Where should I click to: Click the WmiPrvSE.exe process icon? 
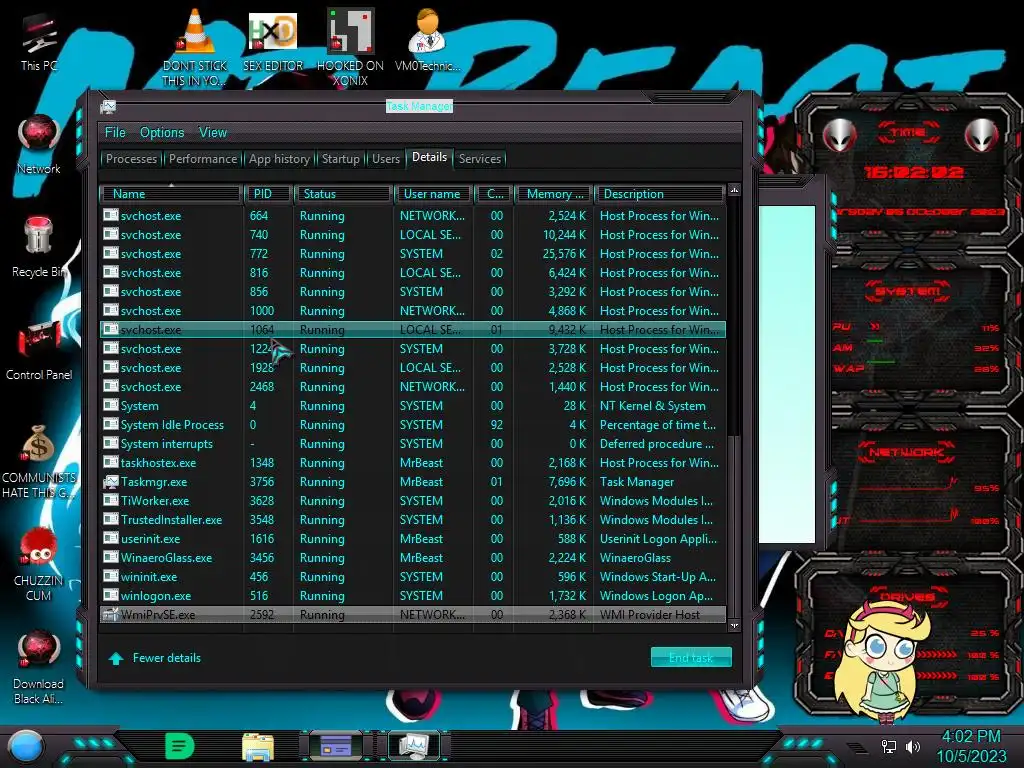tap(110, 615)
